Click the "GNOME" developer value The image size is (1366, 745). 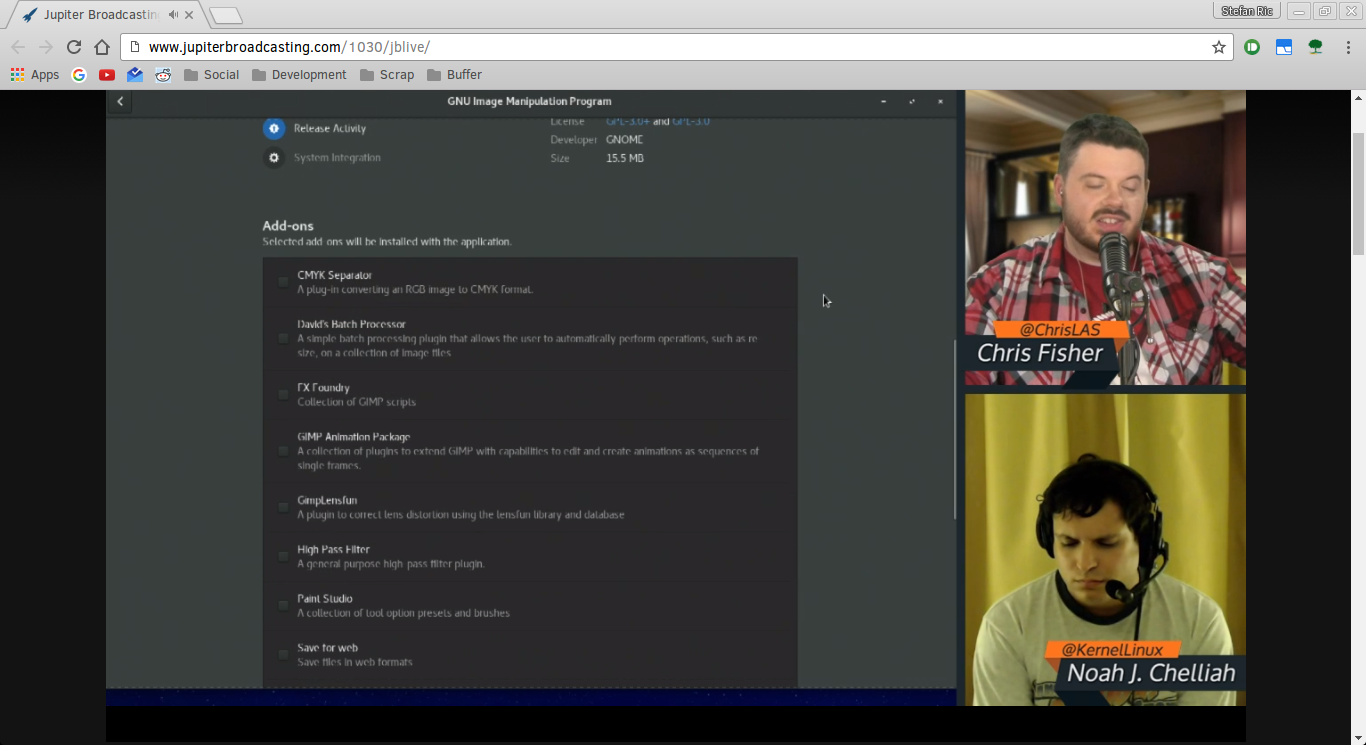coord(625,140)
